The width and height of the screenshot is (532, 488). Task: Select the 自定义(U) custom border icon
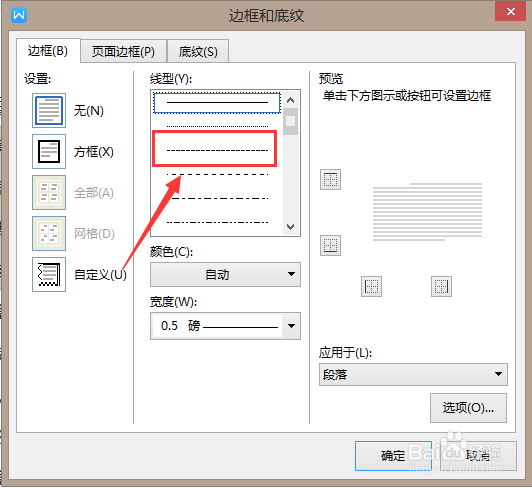49,274
